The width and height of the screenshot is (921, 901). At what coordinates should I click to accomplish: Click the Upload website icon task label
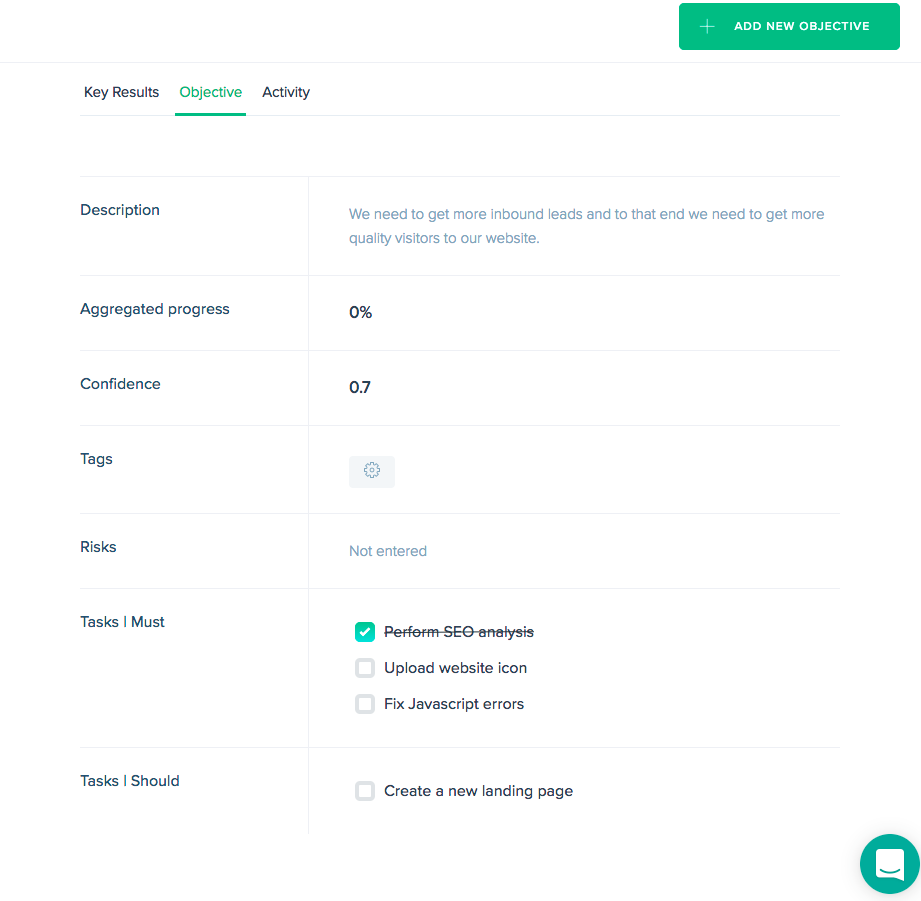click(455, 668)
